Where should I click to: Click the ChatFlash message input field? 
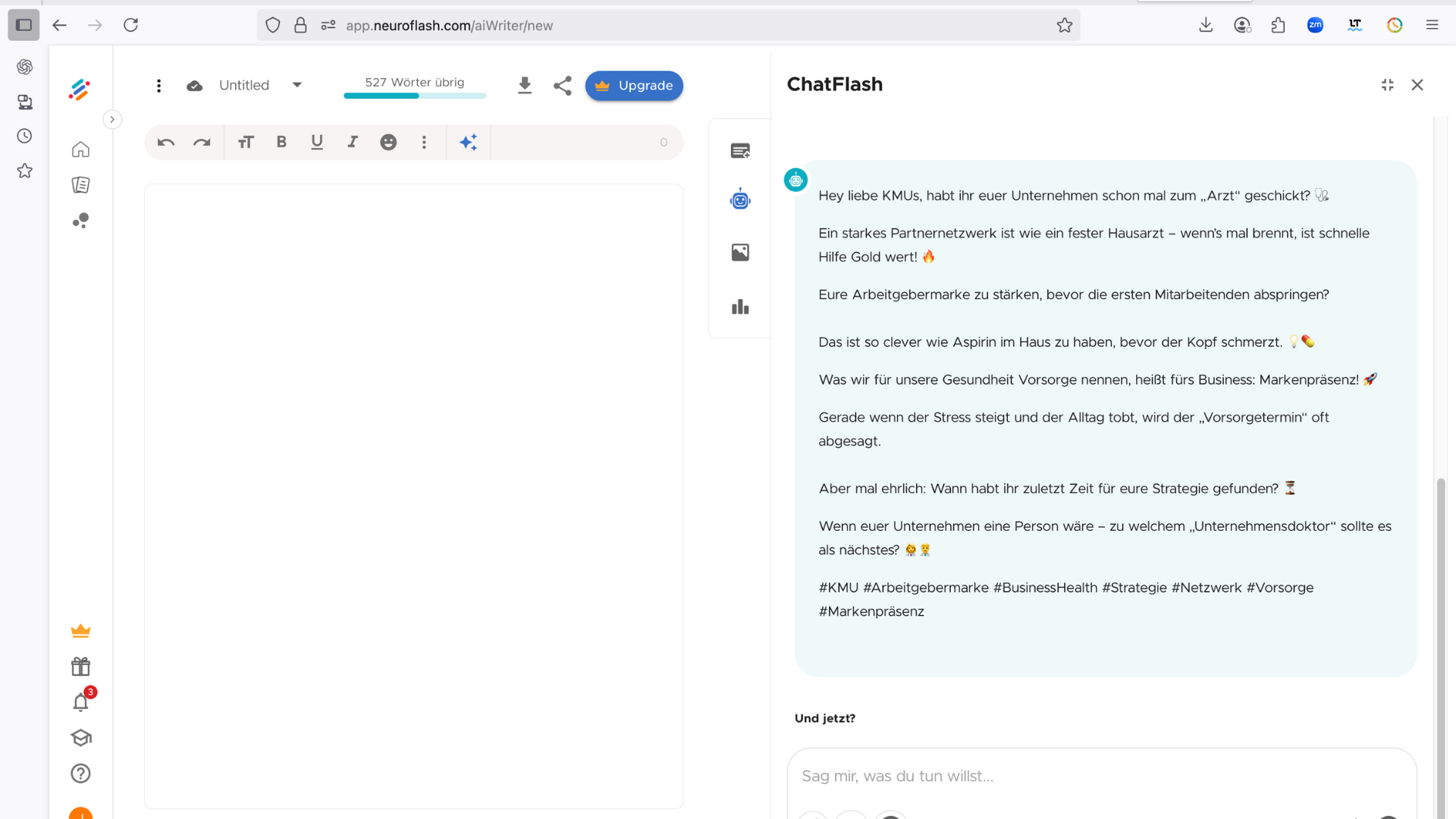click(1101, 776)
